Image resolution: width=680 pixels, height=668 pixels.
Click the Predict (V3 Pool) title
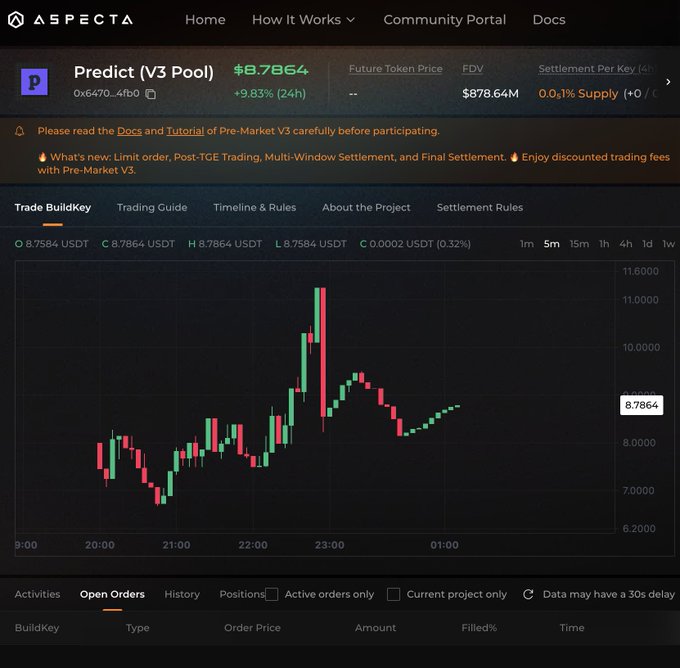[x=144, y=72]
